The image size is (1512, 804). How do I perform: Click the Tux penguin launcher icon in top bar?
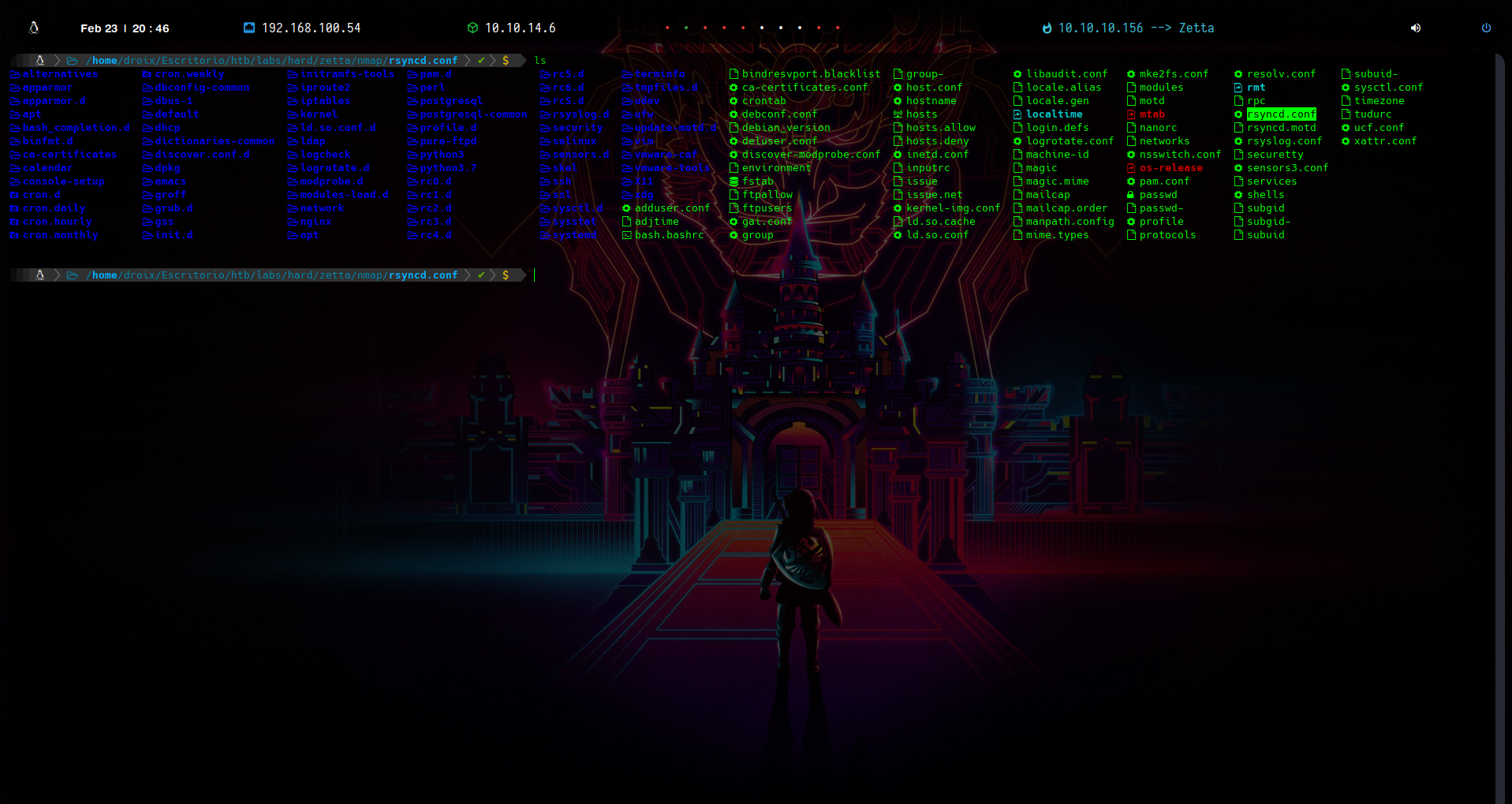34,28
